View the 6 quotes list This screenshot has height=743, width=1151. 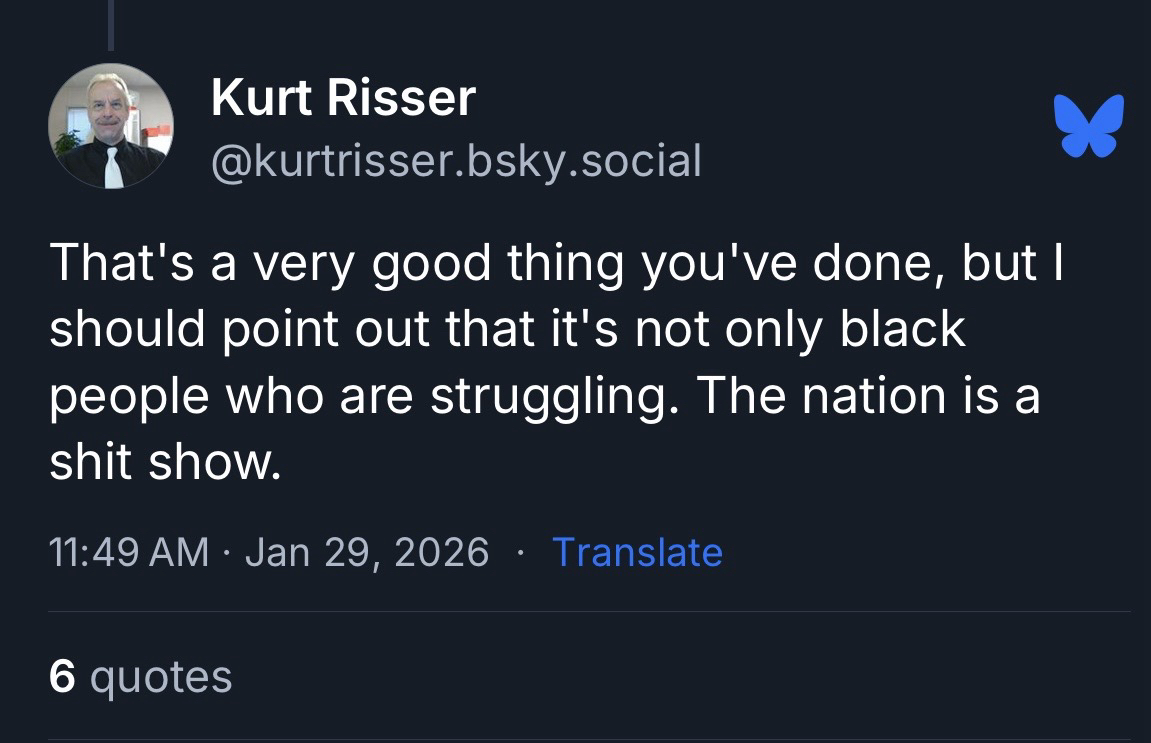140,677
